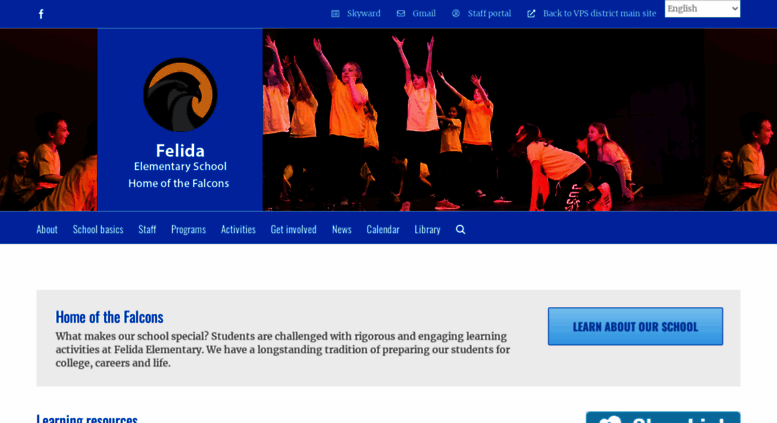Open the Facebook icon link
Screen dimensions: 777x423
tap(41, 14)
